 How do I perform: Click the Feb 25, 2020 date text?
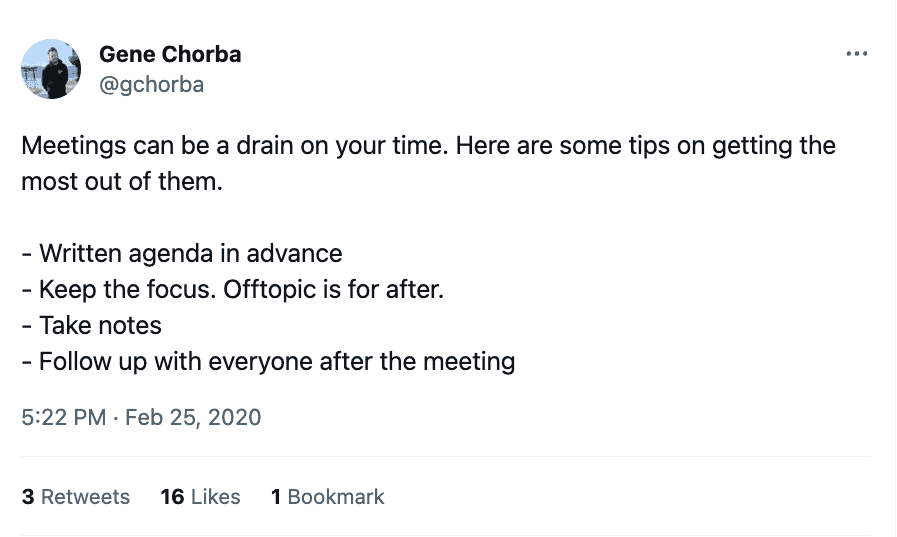click(x=193, y=417)
